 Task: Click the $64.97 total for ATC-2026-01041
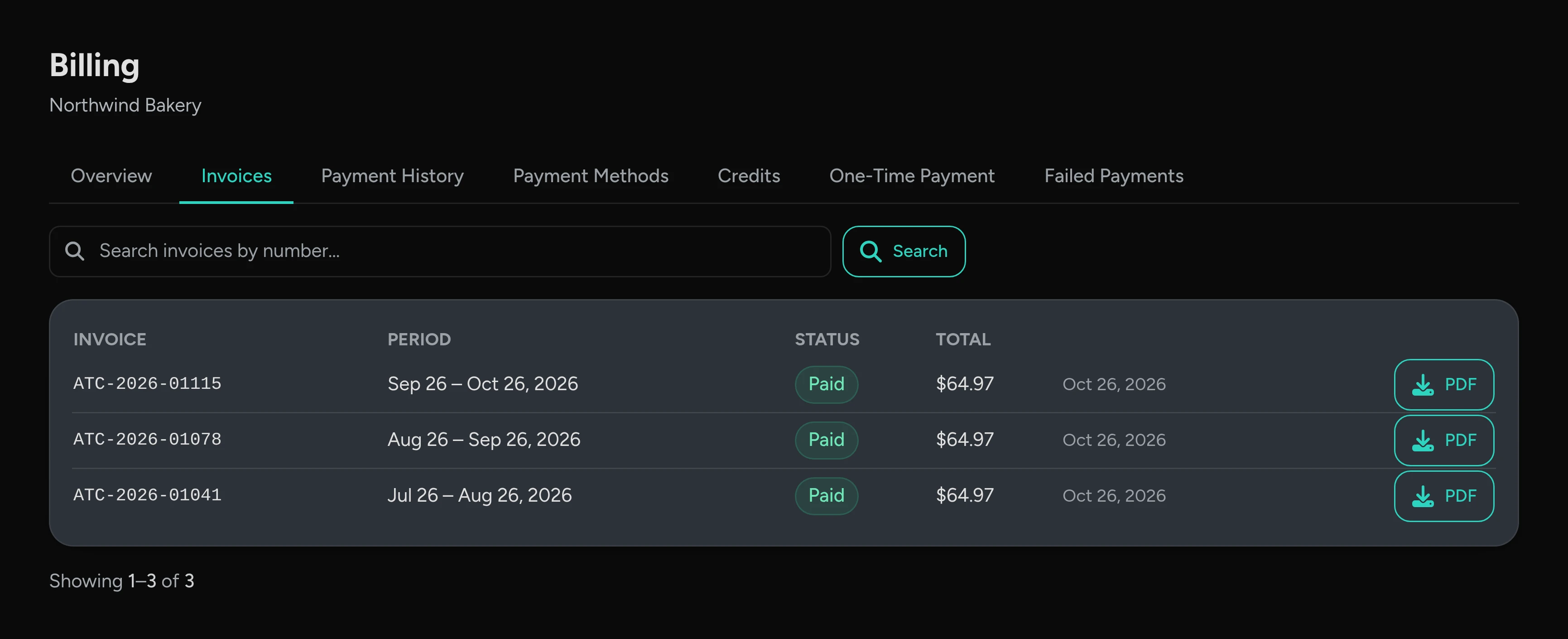(965, 495)
